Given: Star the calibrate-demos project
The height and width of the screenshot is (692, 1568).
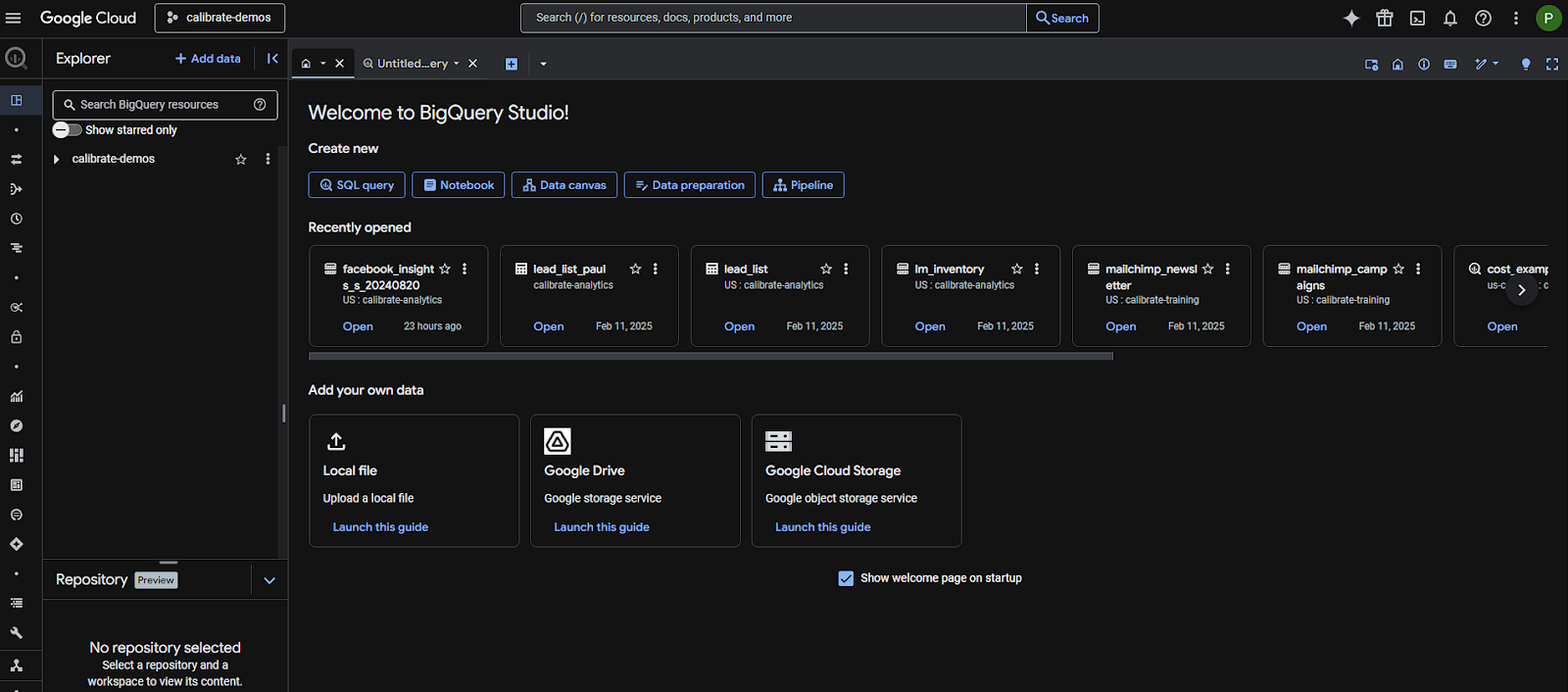Looking at the screenshot, I should click(241, 159).
